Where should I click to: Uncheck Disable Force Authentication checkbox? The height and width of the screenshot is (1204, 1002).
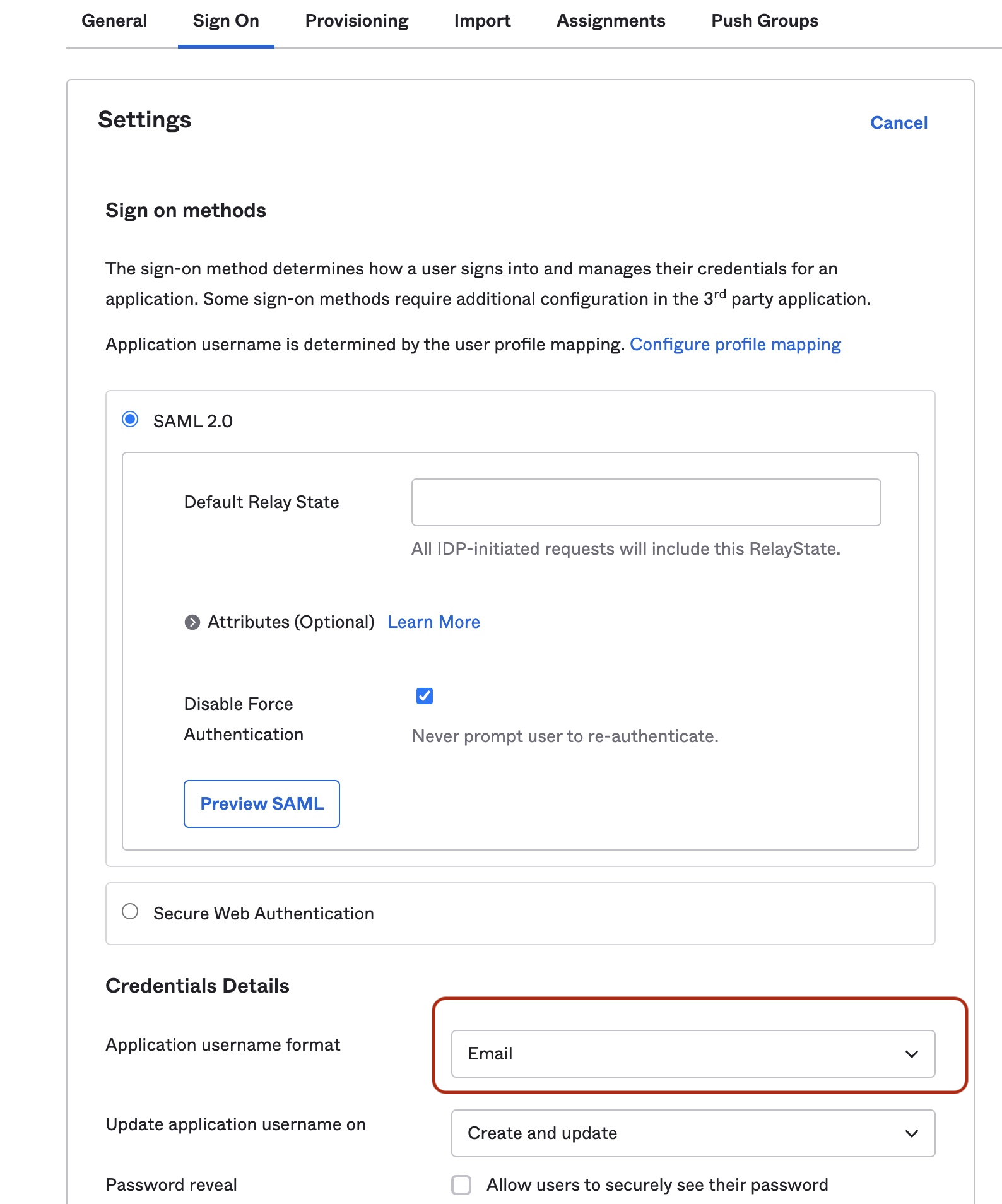(x=425, y=696)
